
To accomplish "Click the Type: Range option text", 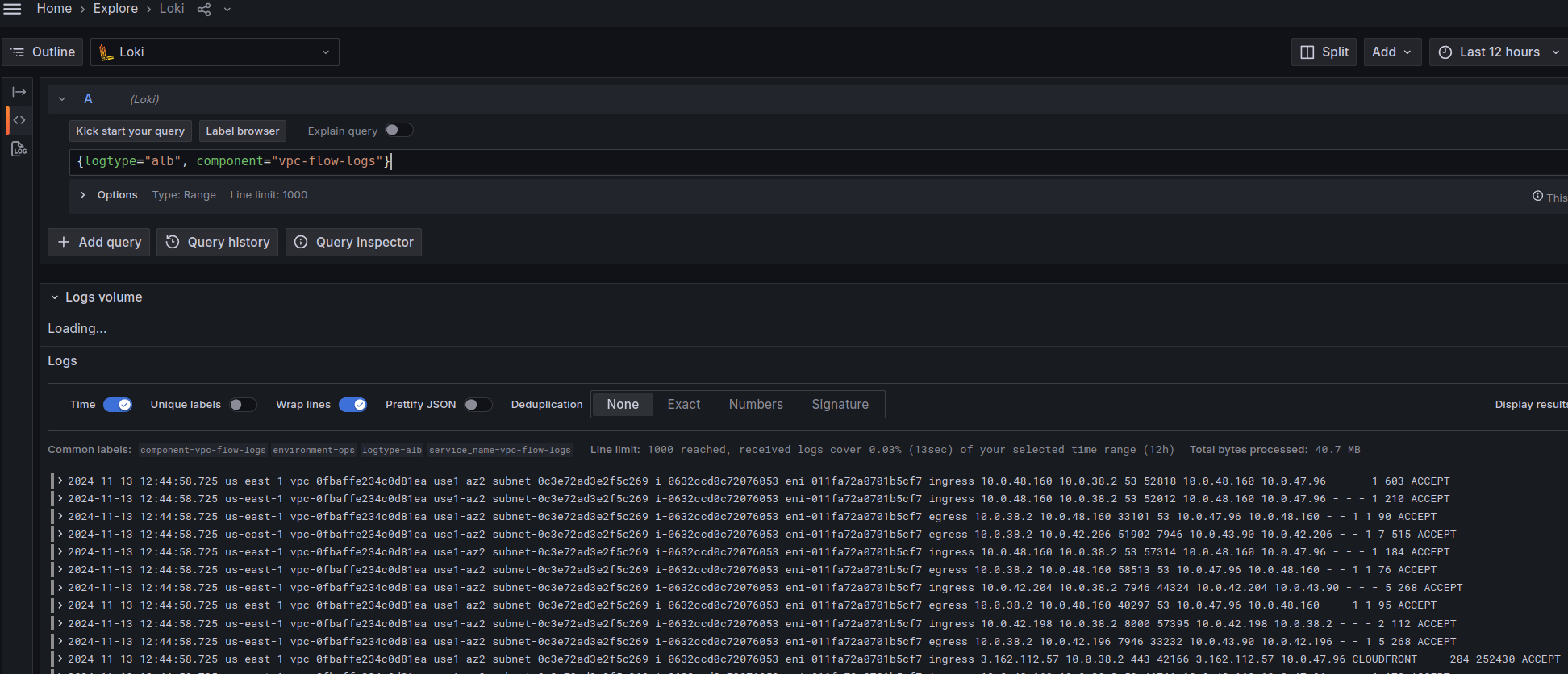I will coord(184,195).
